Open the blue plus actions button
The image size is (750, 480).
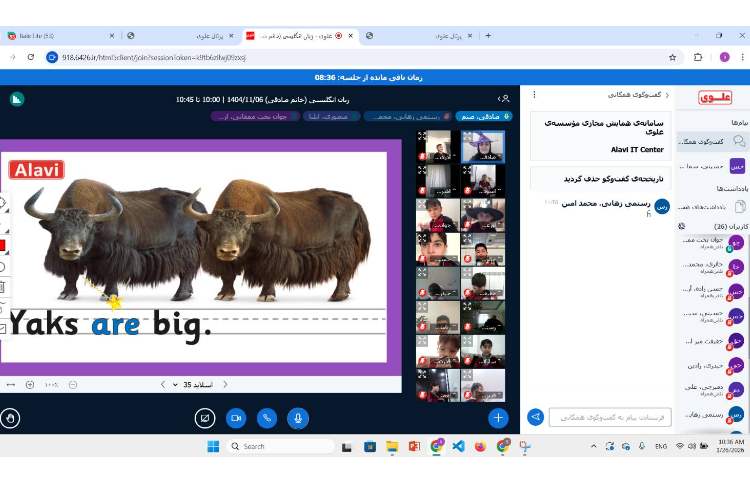[x=497, y=418]
